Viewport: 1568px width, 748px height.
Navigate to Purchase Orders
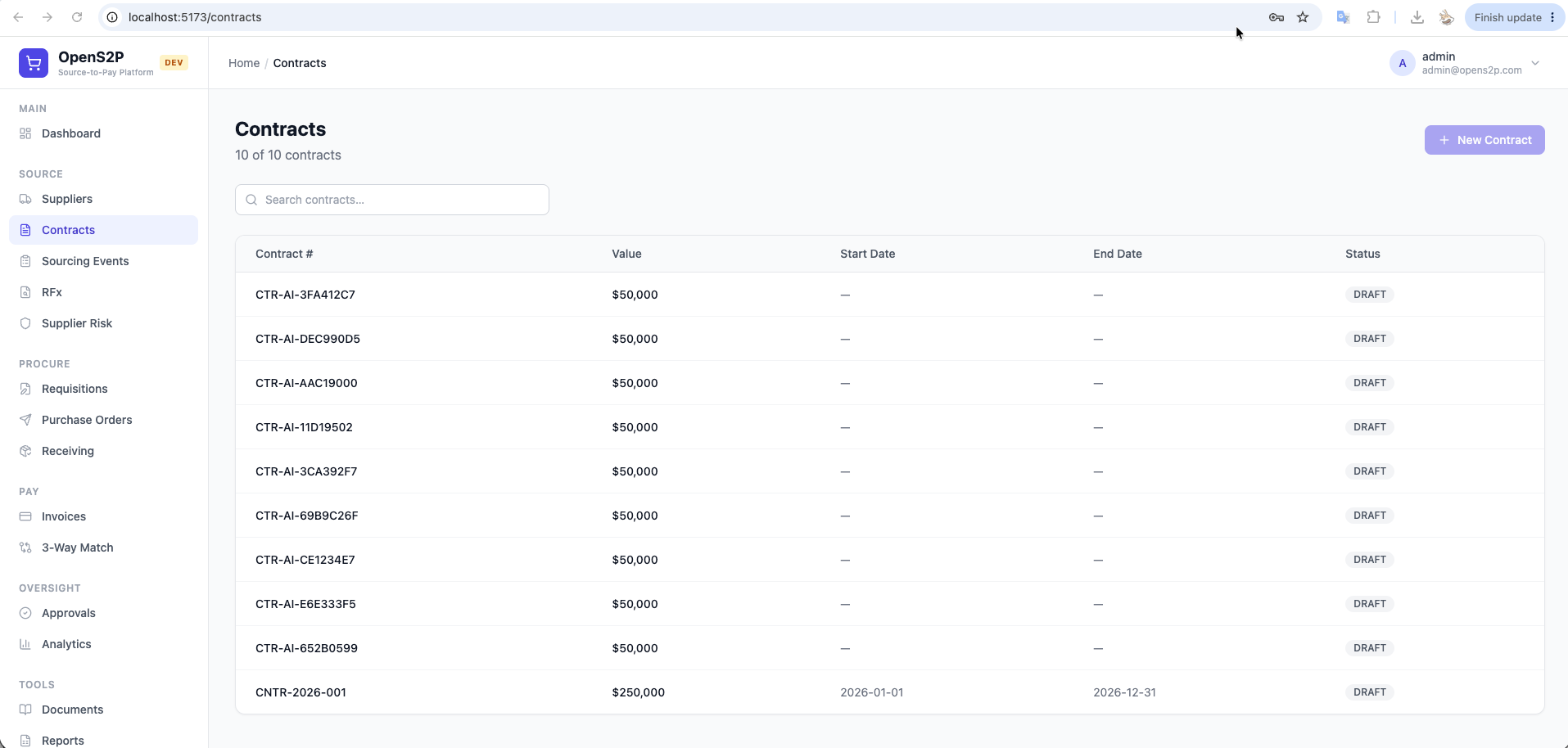click(x=103, y=420)
